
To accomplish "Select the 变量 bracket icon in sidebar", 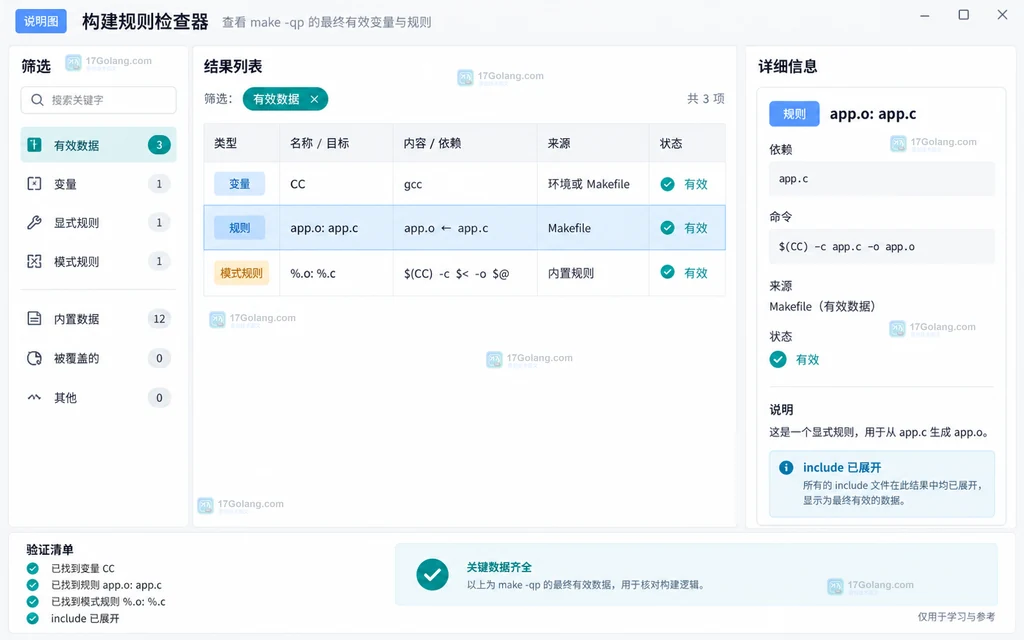I will 35,184.
